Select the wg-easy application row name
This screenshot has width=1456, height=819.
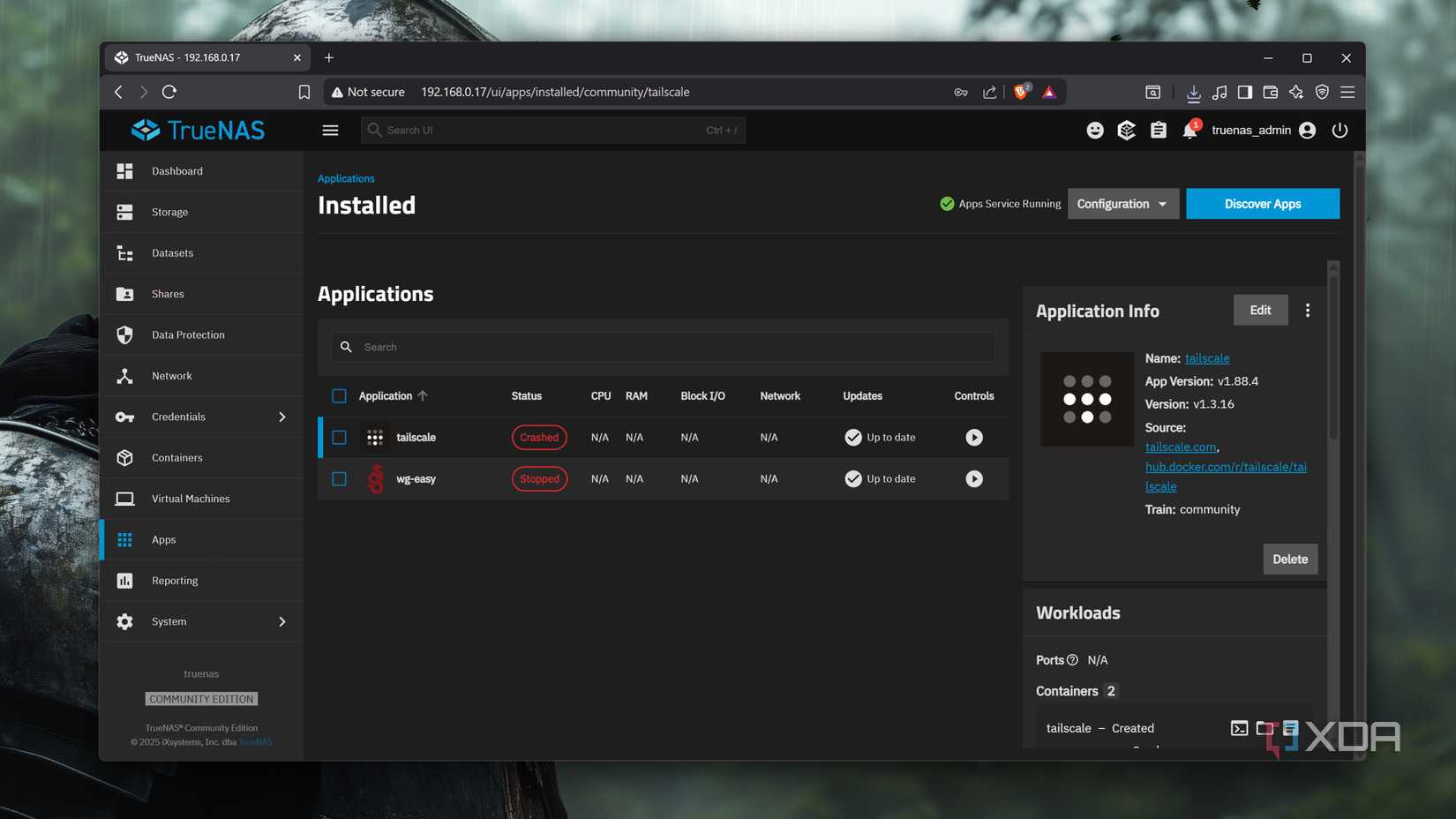coord(416,479)
